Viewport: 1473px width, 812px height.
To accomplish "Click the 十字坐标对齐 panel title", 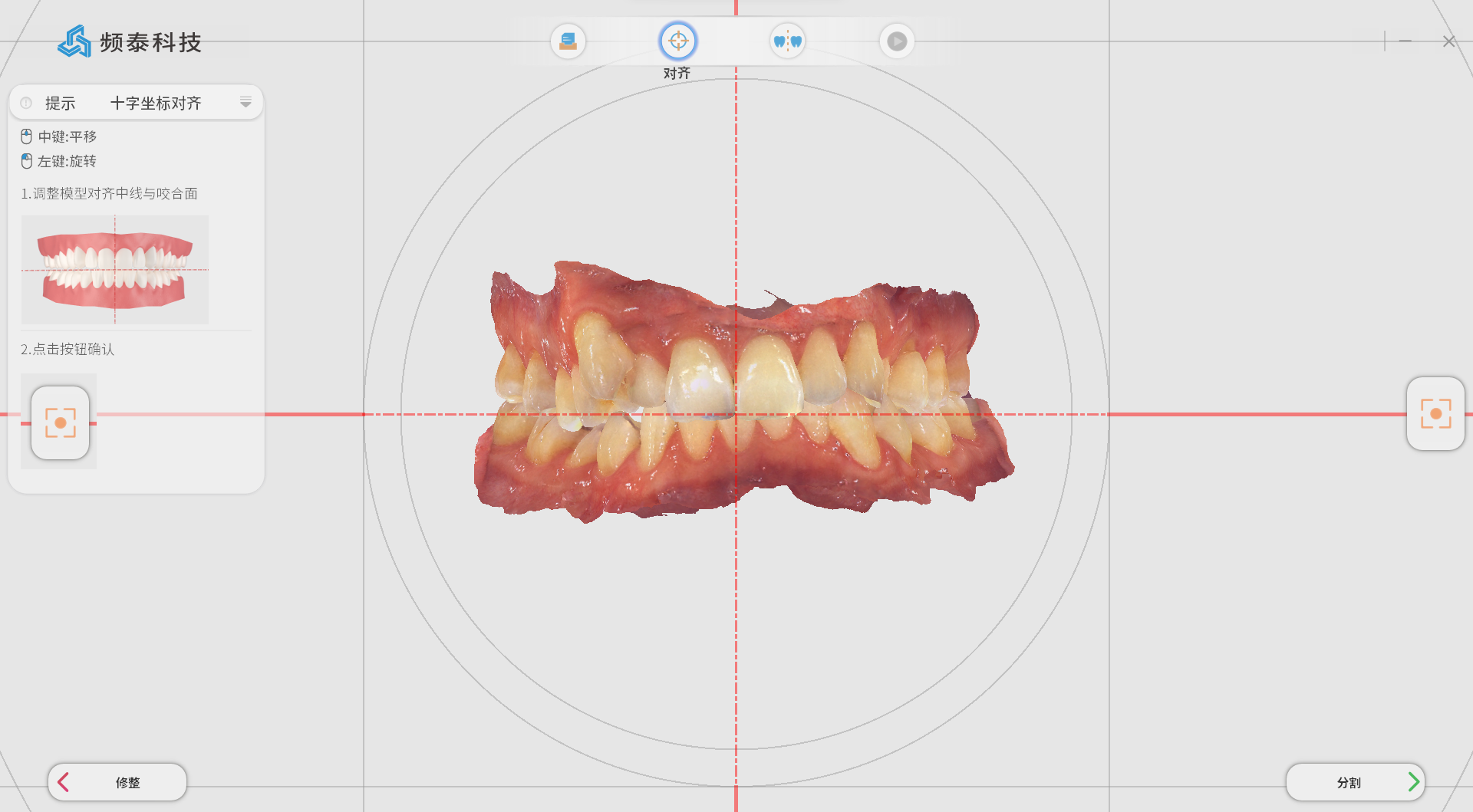I will point(156,103).
